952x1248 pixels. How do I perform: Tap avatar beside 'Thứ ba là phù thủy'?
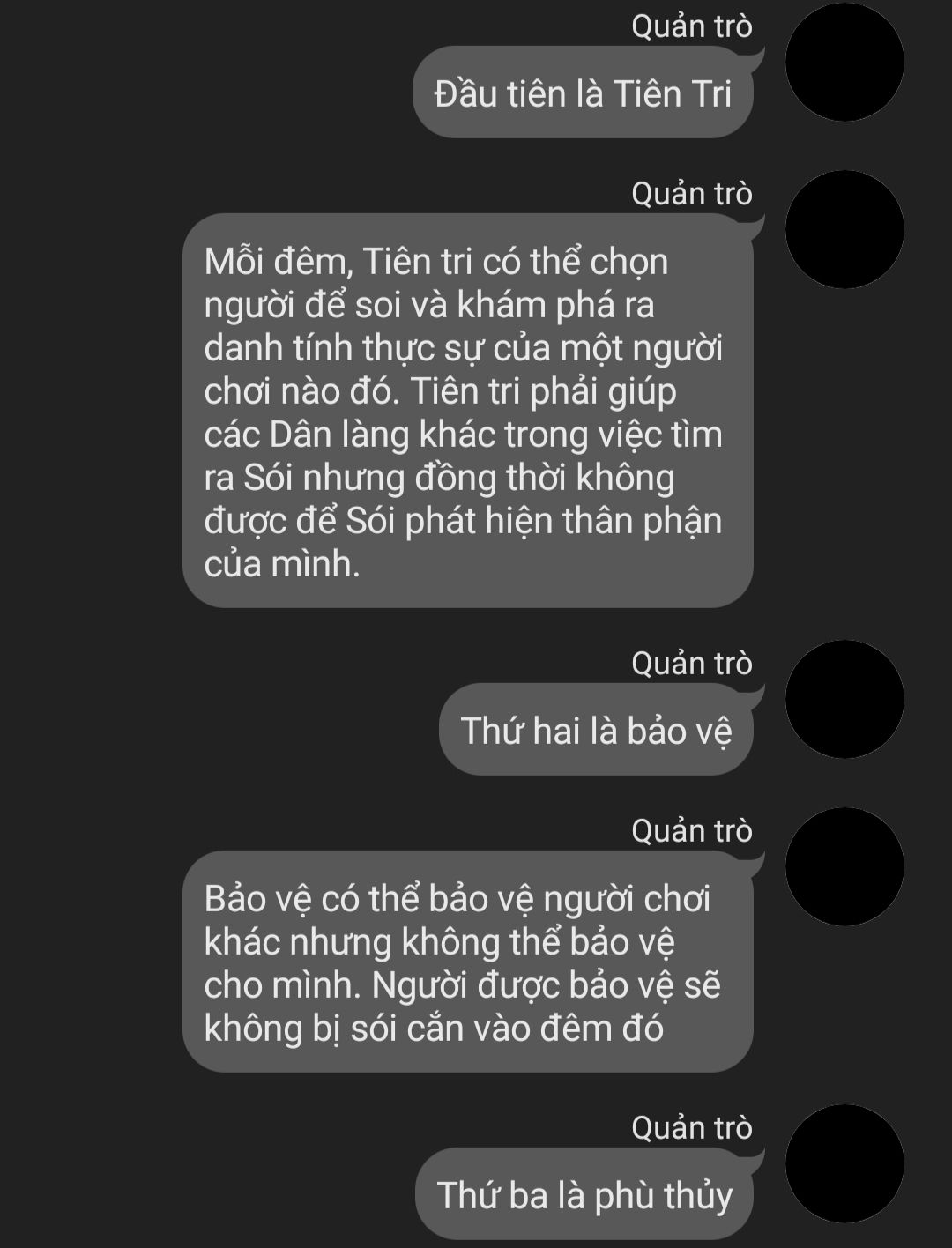point(844,1163)
